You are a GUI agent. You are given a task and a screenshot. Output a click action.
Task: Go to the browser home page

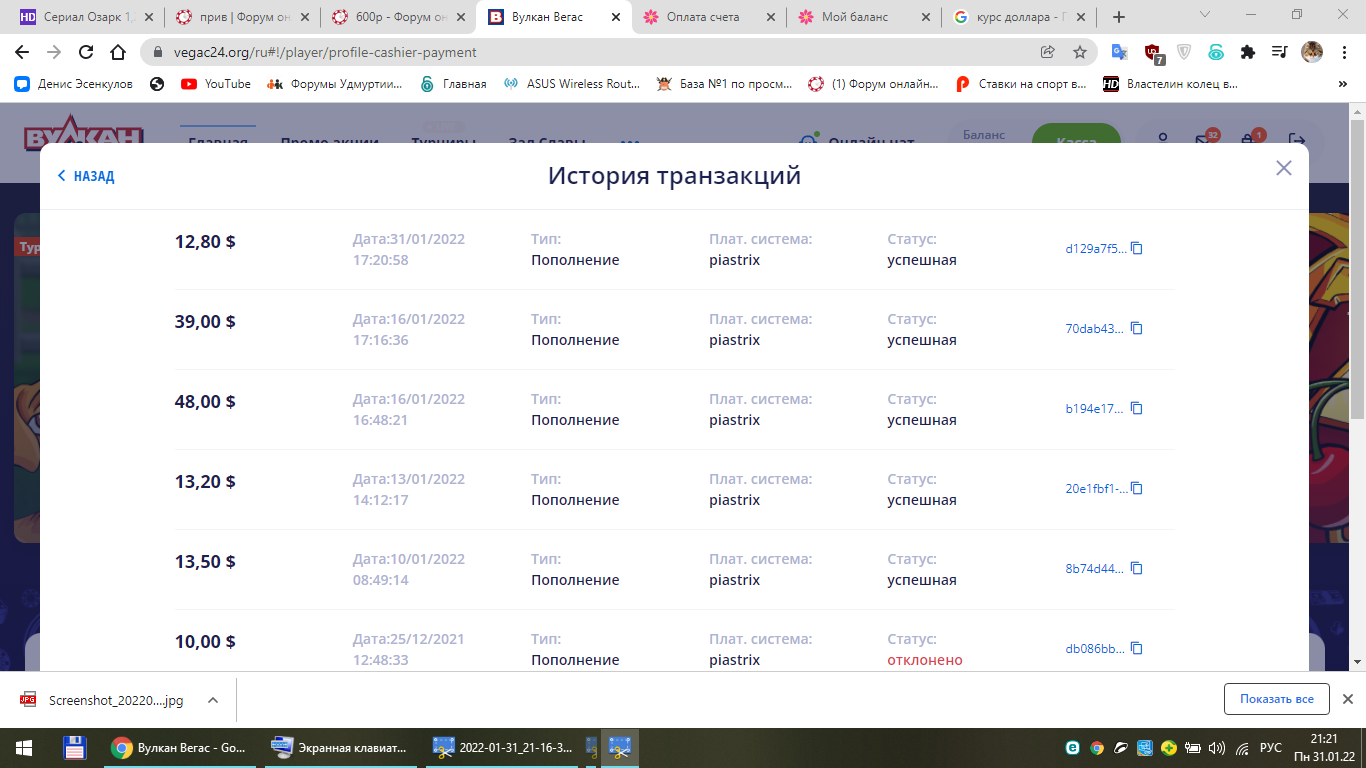click(x=118, y=52)
